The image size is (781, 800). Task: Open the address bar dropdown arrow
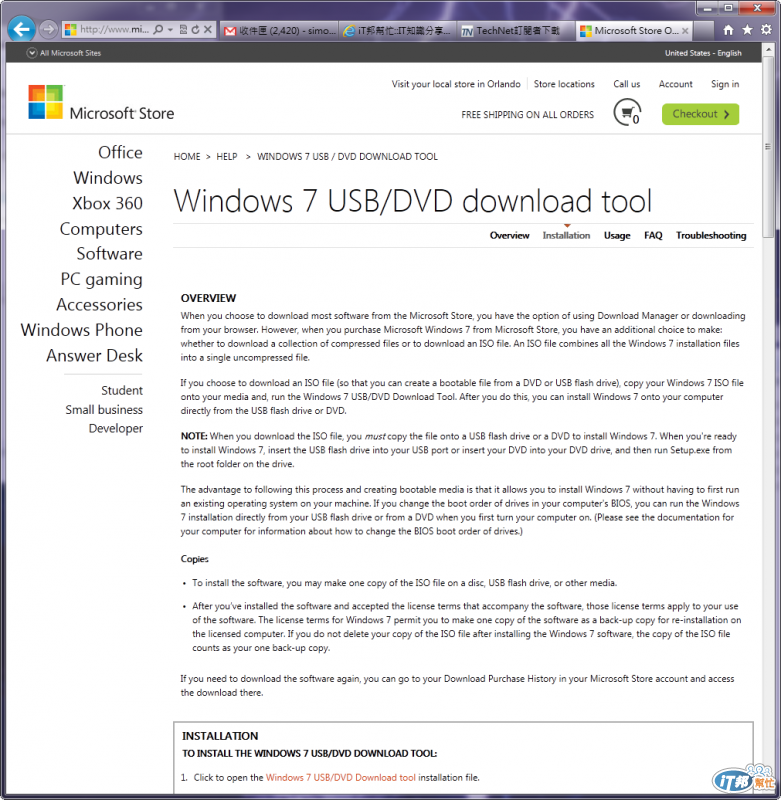click(x=170, y=30)
